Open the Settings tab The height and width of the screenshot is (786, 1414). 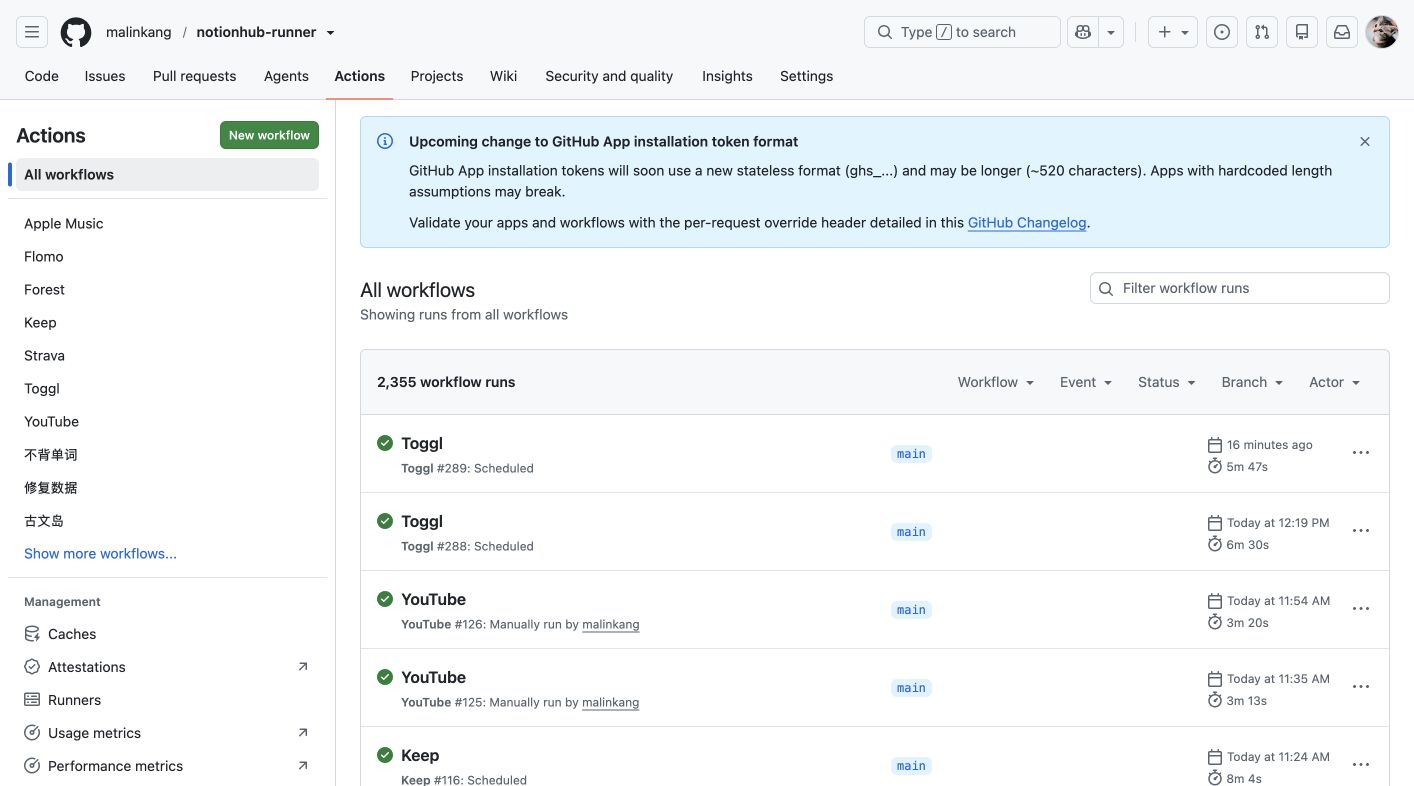(806, 76)
